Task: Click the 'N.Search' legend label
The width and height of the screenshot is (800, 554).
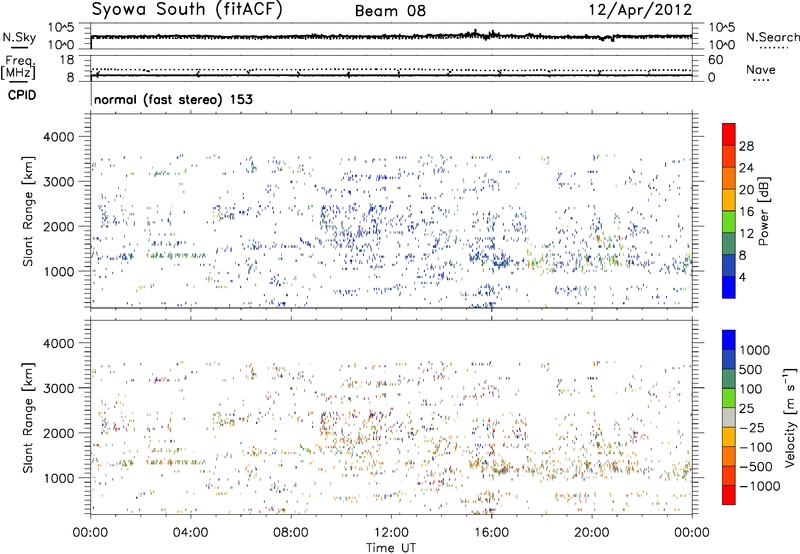Action: (x=772, y=37)
